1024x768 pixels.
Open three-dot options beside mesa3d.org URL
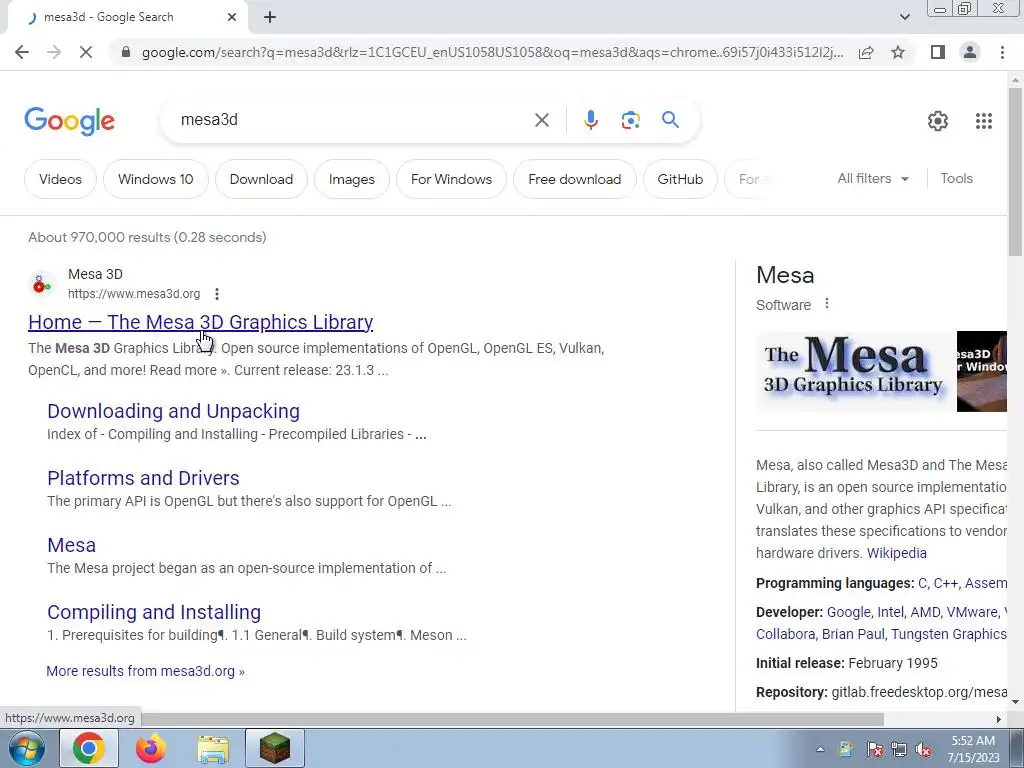pyautogui.click(x=217, y=294)
